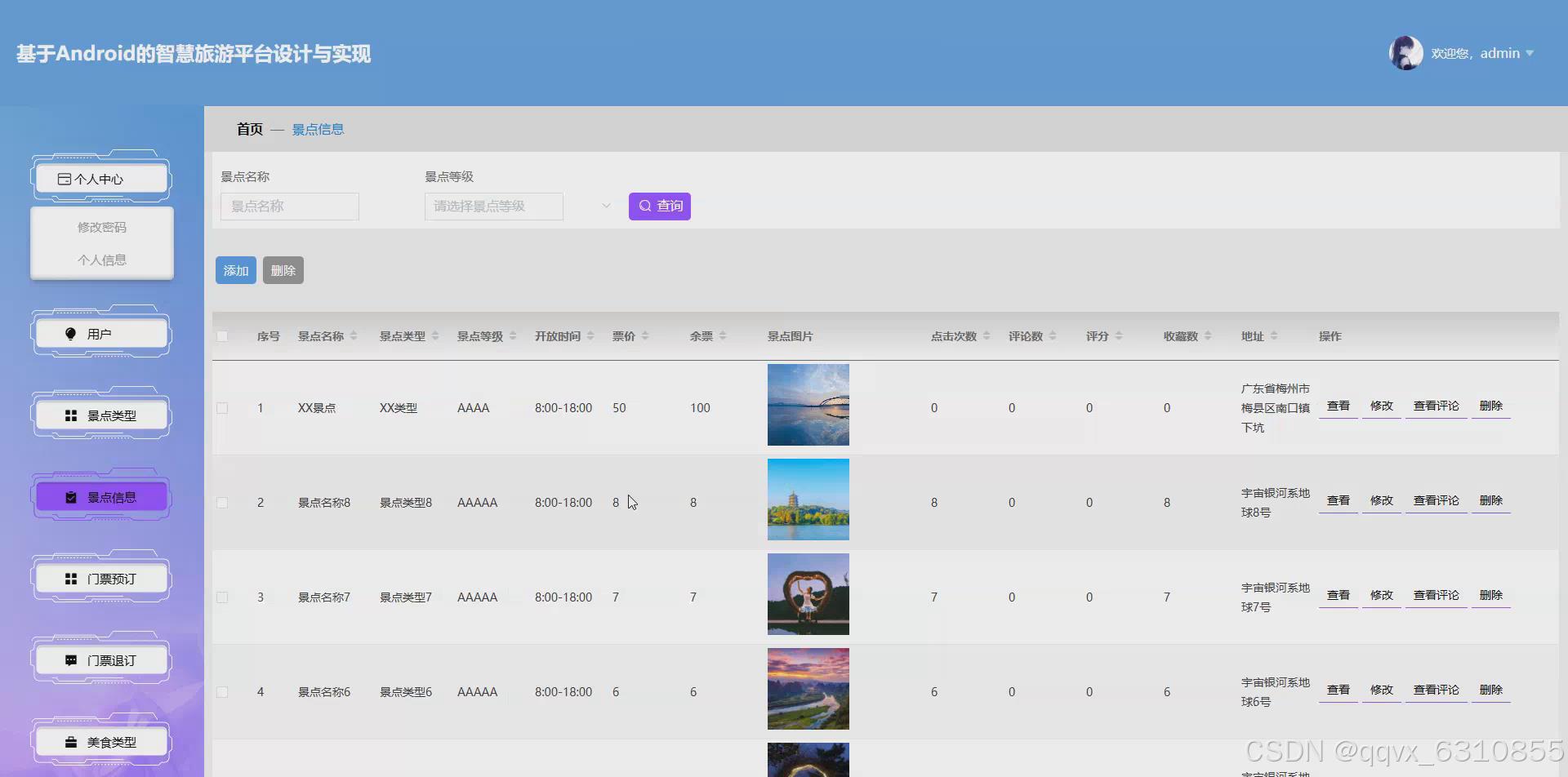The height and width of the screenshot is (777, 1568).
Task: Click 查看 for XX景点 row
Action: (x=1339, y=406)
